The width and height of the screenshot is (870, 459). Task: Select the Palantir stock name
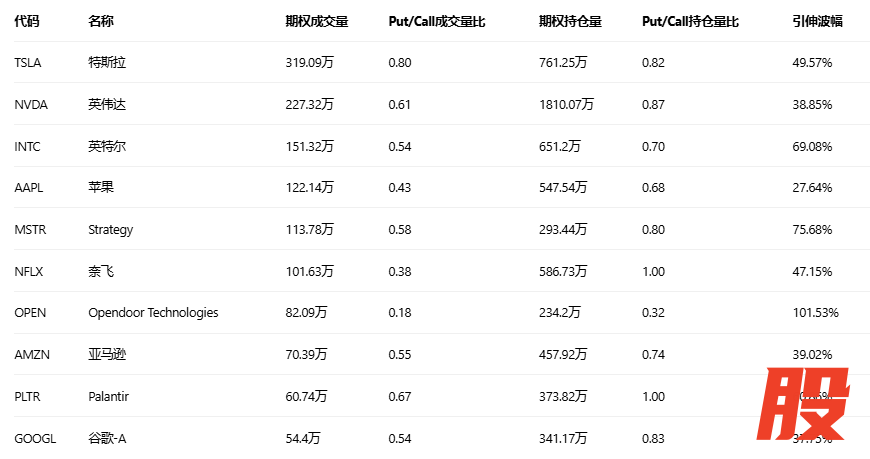click(x=108, y=396)
